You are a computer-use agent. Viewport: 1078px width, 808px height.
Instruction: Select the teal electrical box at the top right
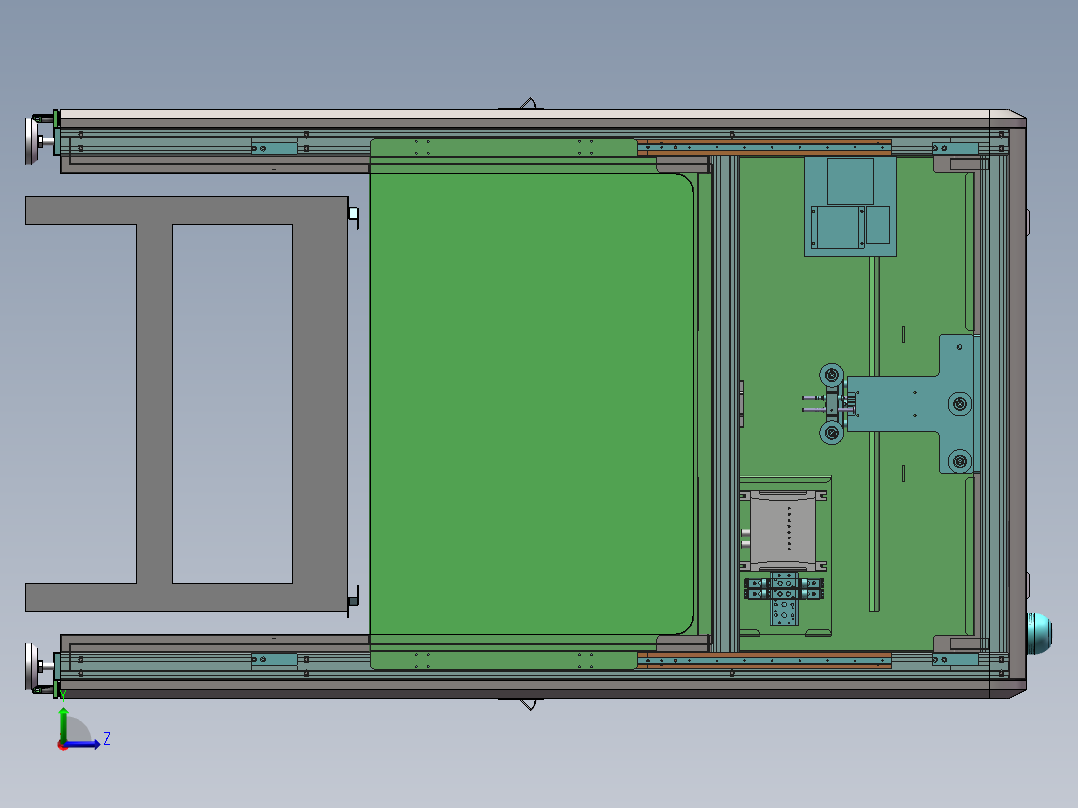(850, 206)
